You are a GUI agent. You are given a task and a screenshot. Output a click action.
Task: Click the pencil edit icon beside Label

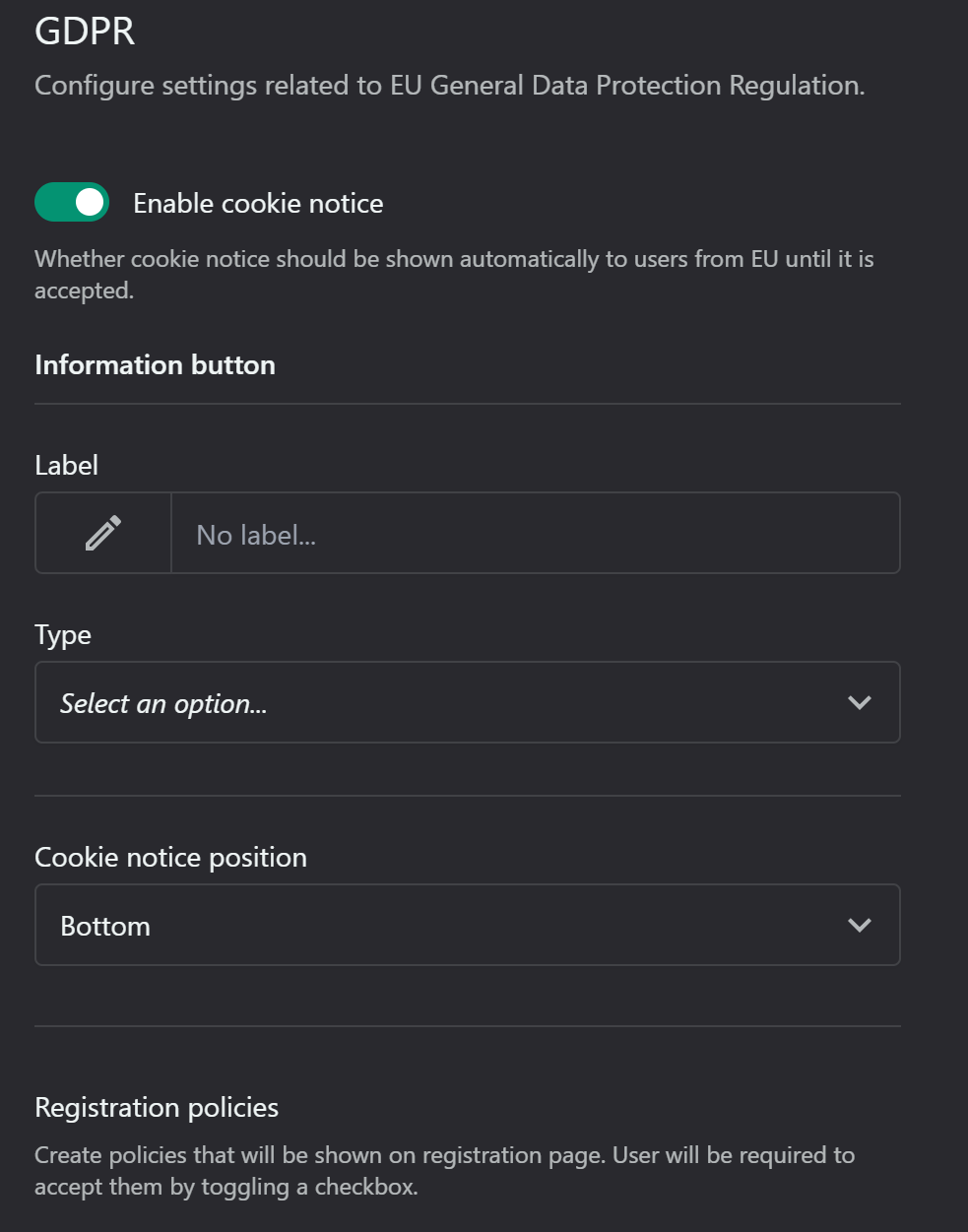[x=103, y=533]
